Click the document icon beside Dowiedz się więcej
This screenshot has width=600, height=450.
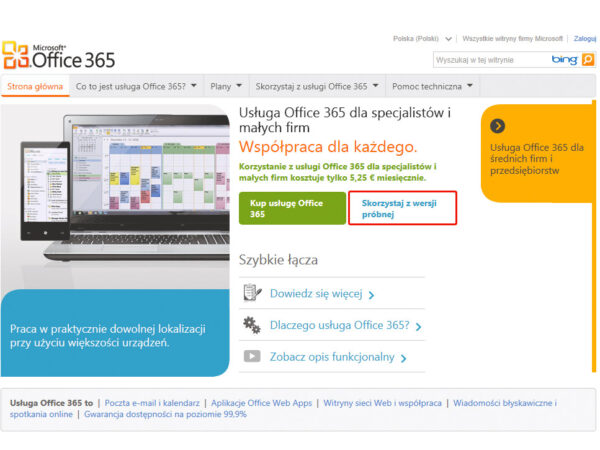pos(252,294)
